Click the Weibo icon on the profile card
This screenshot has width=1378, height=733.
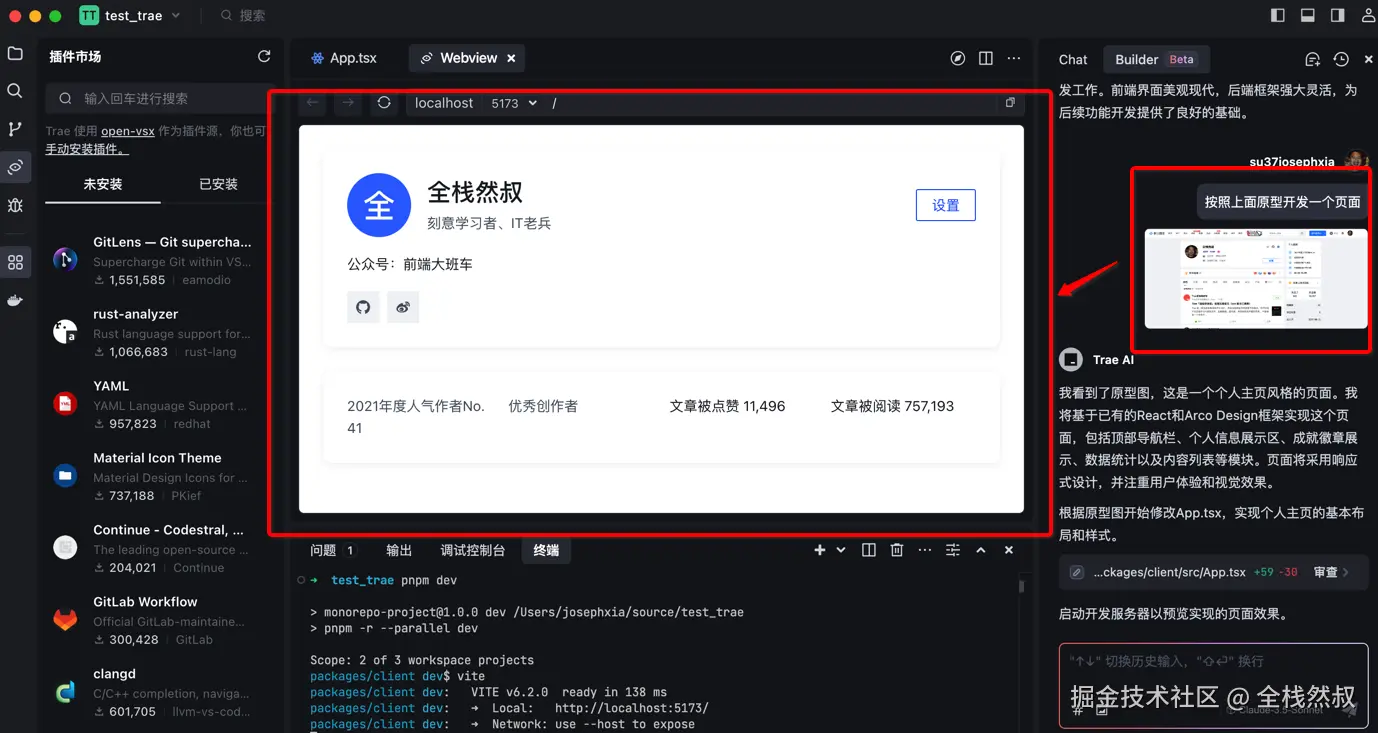(403, 307)
